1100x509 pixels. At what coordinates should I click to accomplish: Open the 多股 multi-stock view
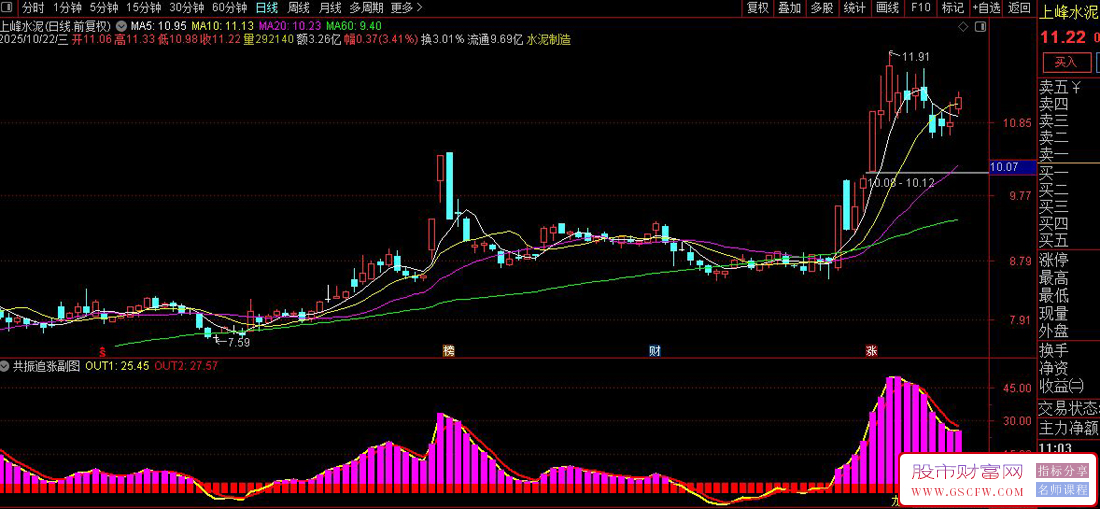[821, 8]
